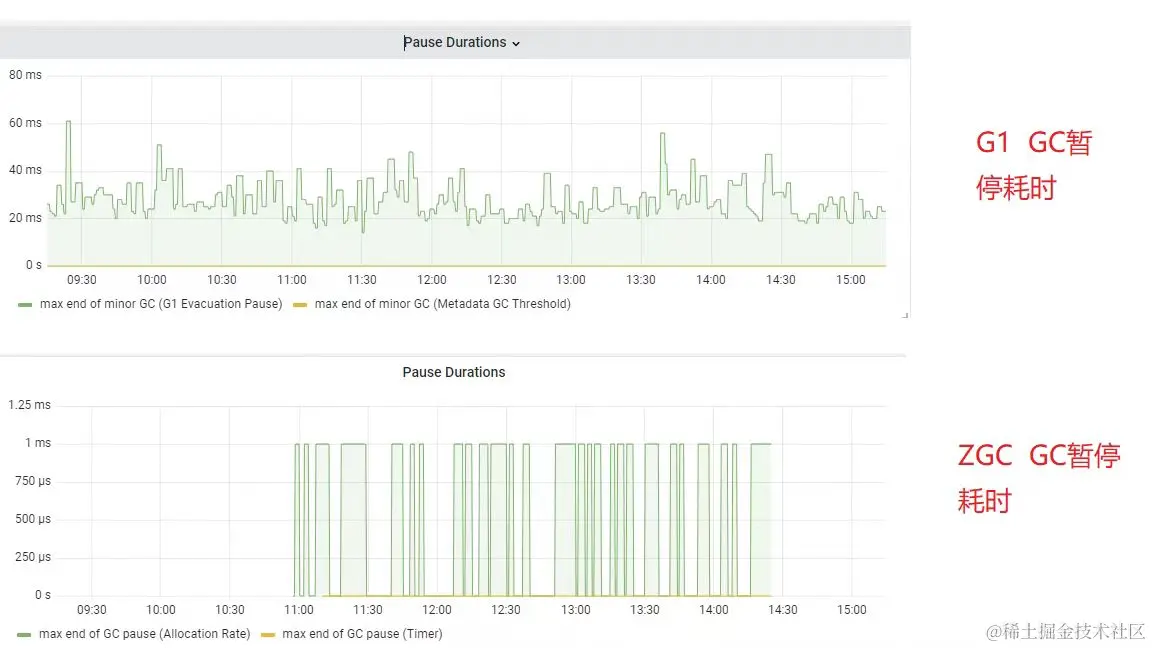
Task: Click the resize handle at top panel corner
Action: click(906, 315)
